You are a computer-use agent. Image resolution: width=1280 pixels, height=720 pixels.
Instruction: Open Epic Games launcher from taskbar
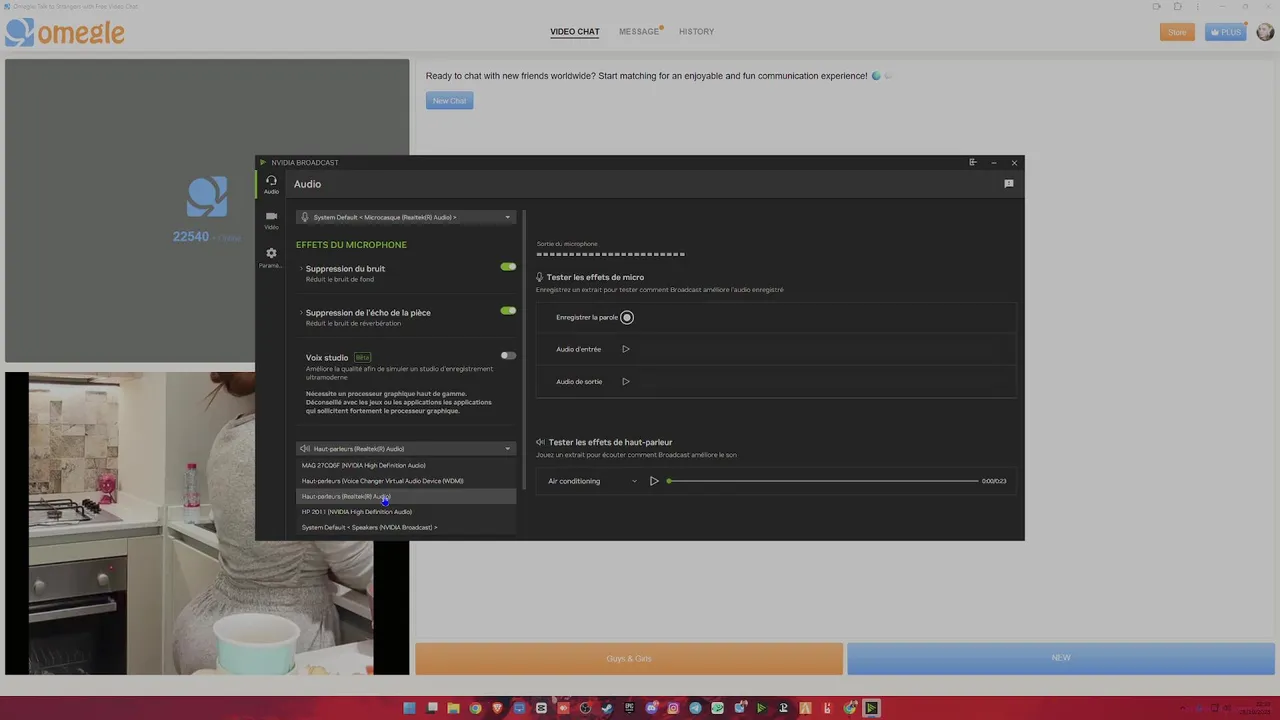point(629,708)
